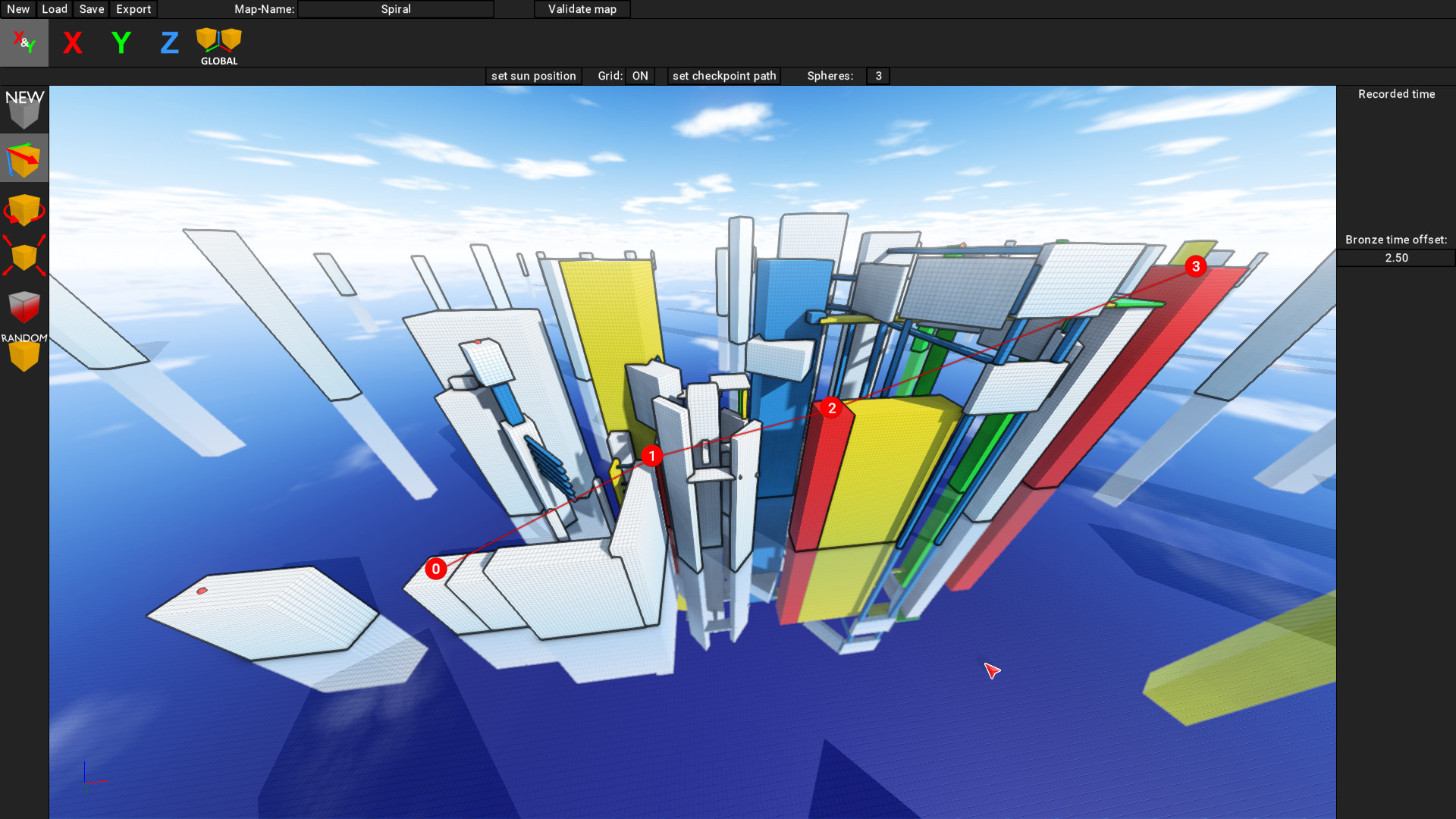Select the move block tool with arrows
The width and height of the screenshot is (1456, 819).
click(24, 159)
